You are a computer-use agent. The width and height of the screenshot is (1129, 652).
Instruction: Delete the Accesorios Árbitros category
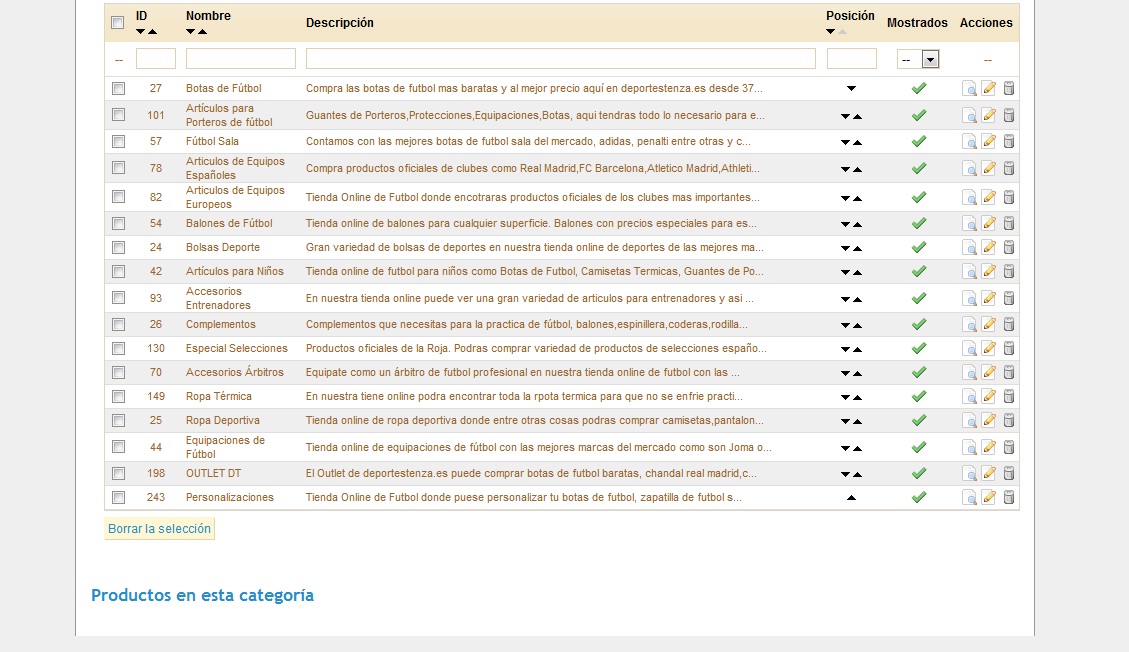tap(1009, 373)
